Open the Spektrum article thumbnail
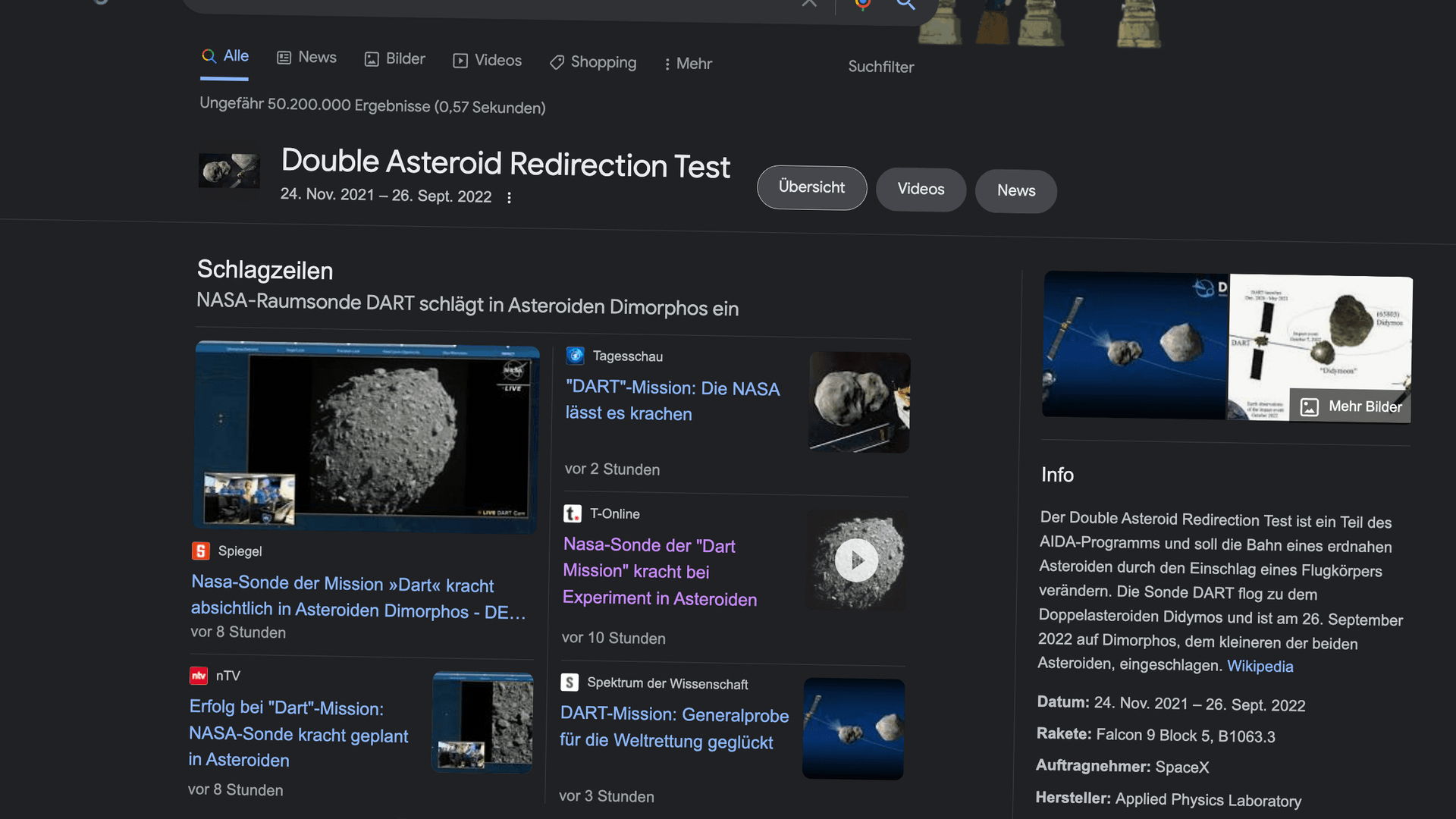Screen dimensions: 1456x819 pos(854,729)
